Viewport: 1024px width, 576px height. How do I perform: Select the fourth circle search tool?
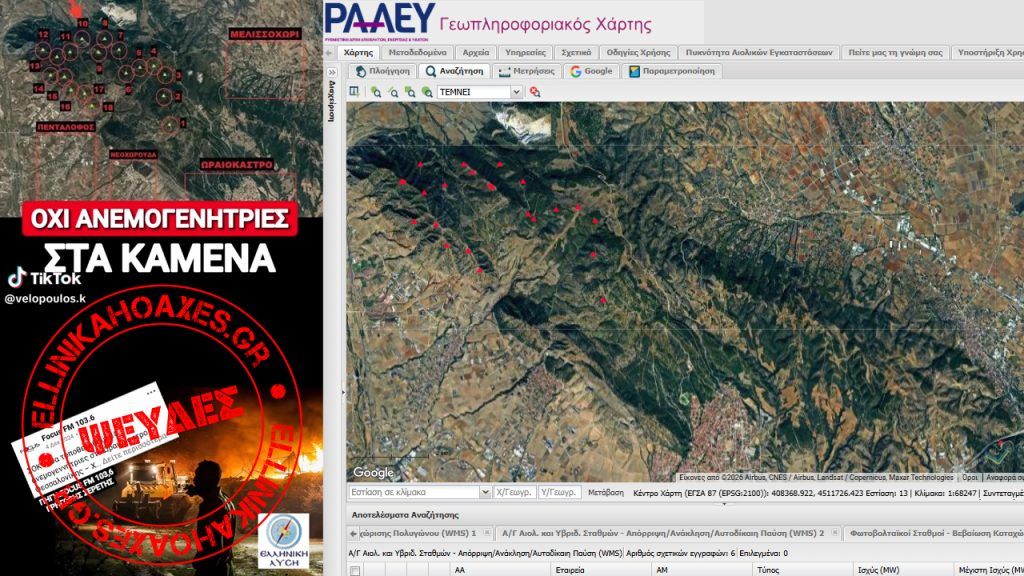(x=427, y=92)
